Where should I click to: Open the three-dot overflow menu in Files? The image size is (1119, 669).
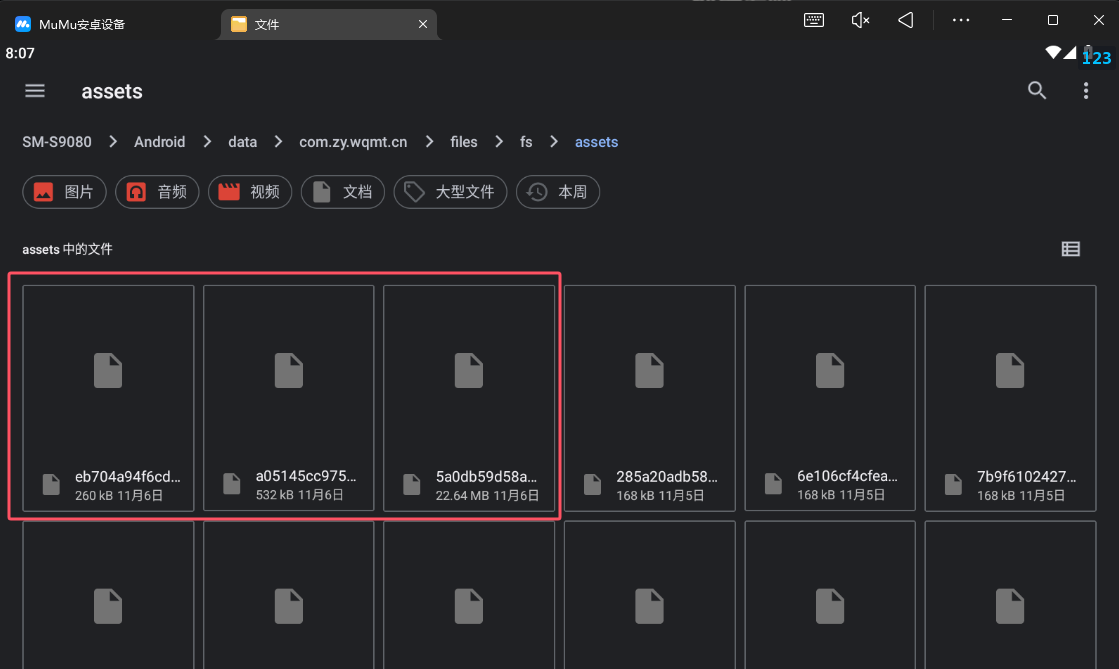(1085, 90)
